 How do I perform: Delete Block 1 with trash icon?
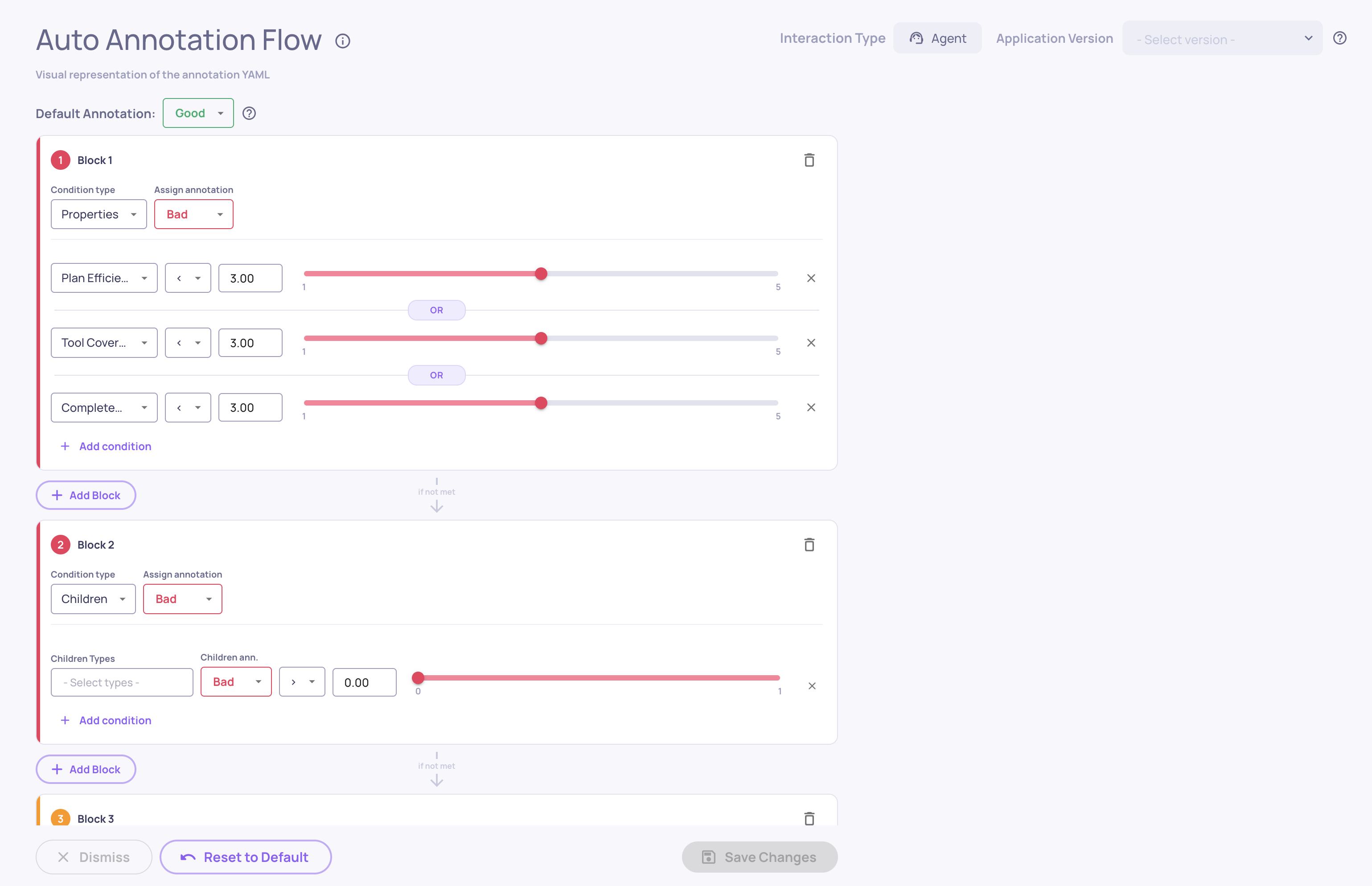point(809,160)
